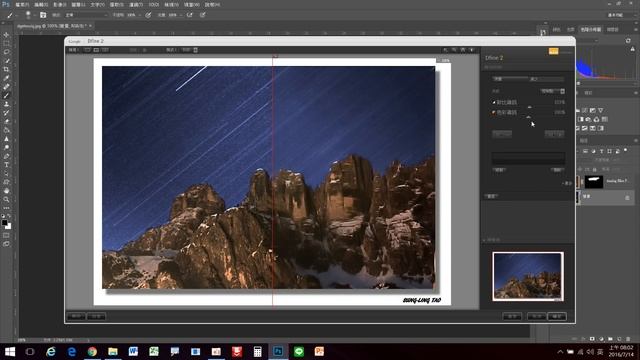Switch to the Histogram panel tab

point(591,29)
